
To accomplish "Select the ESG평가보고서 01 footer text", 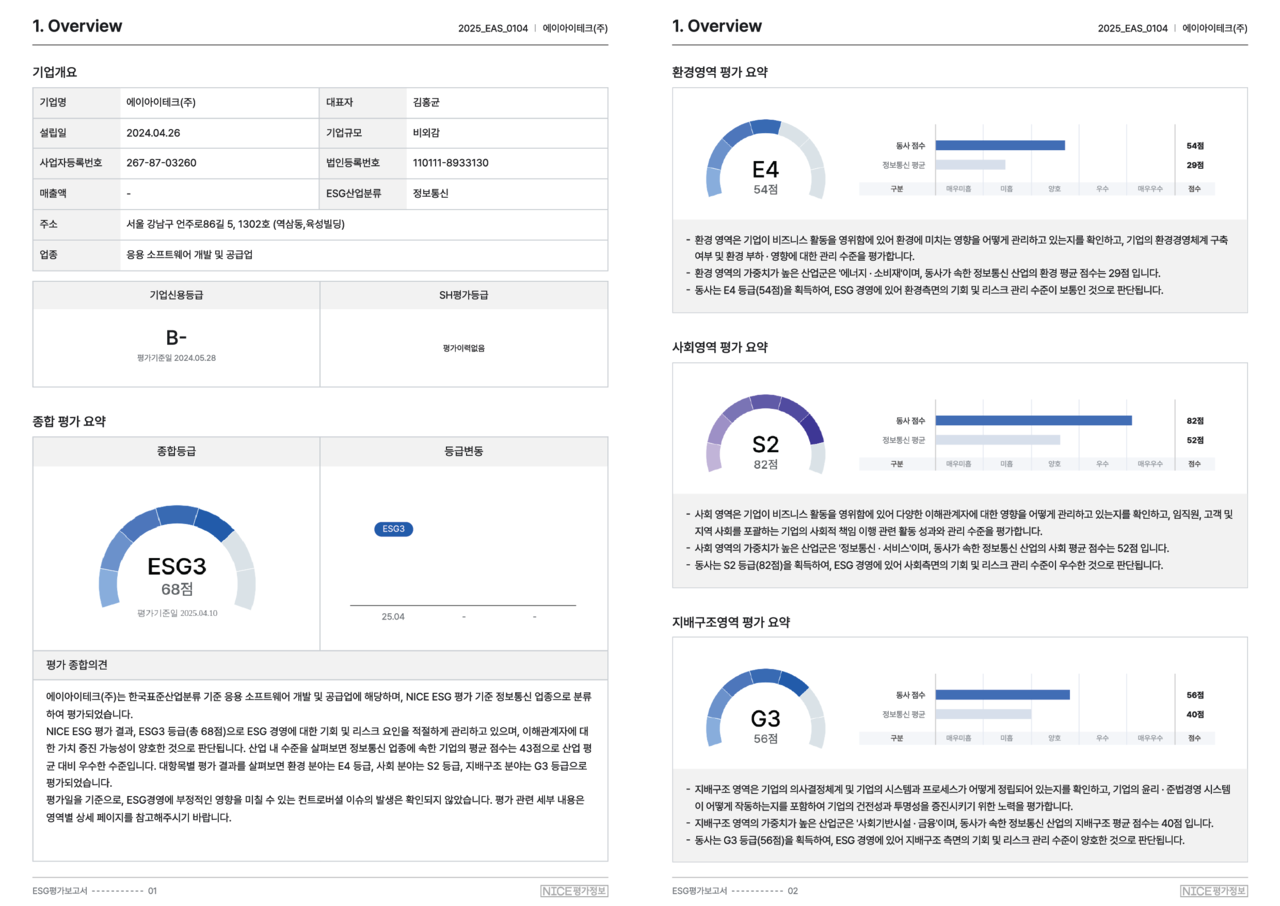I will 95,891.
